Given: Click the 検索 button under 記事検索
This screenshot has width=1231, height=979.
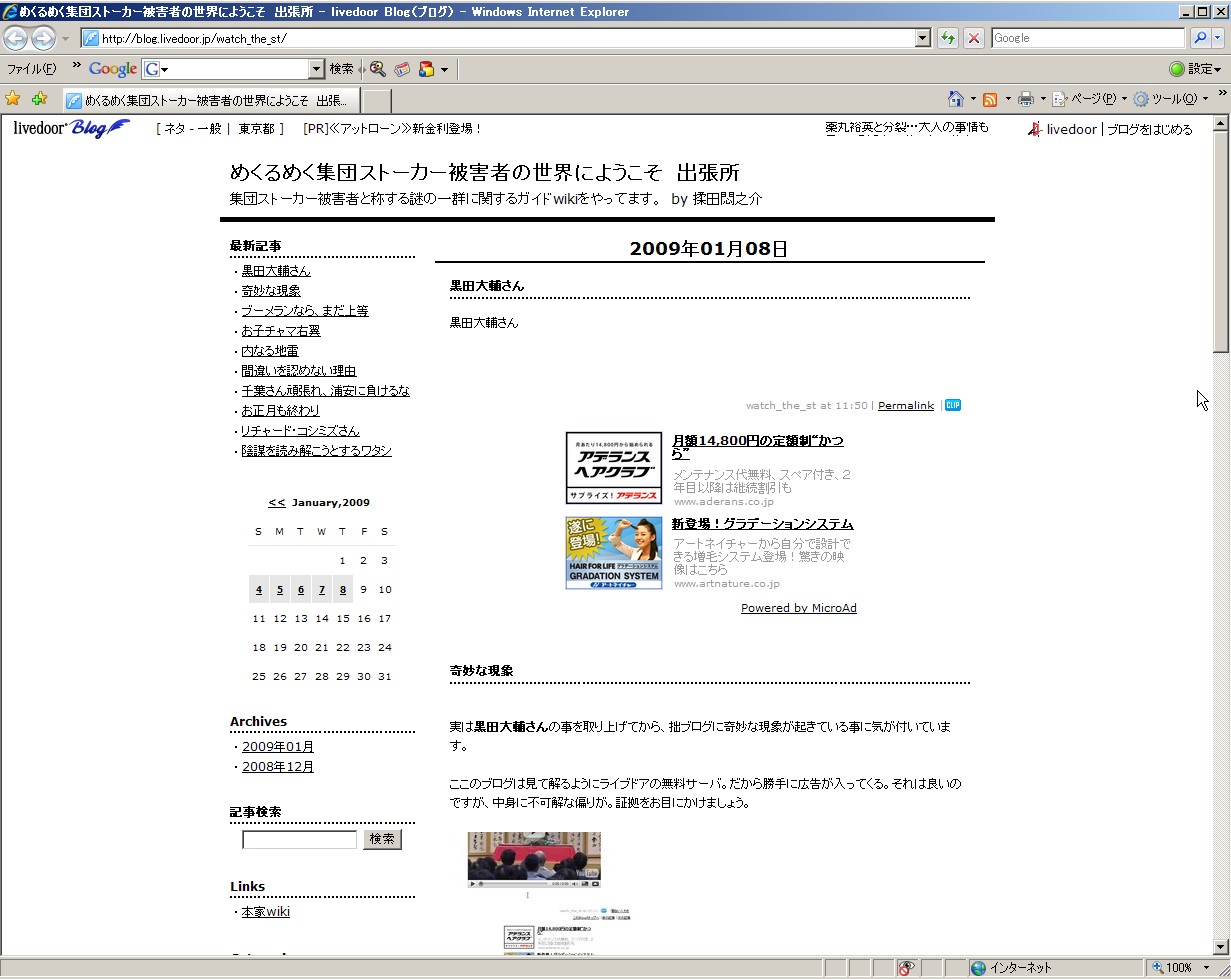Looking at the screenshot, I should (x=382, y=839).
